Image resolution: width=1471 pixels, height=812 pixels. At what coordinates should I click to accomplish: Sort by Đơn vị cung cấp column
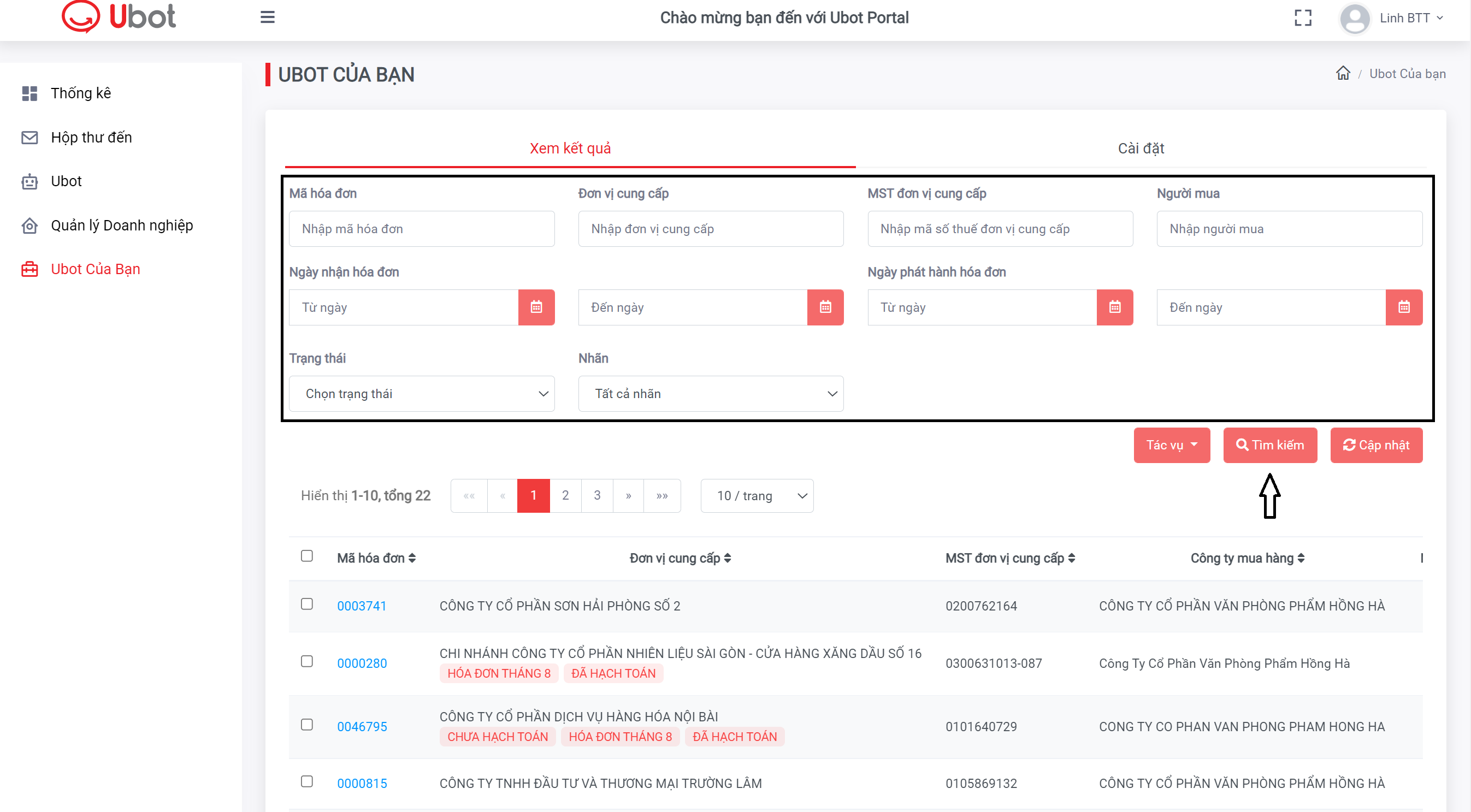click(680, 558)
